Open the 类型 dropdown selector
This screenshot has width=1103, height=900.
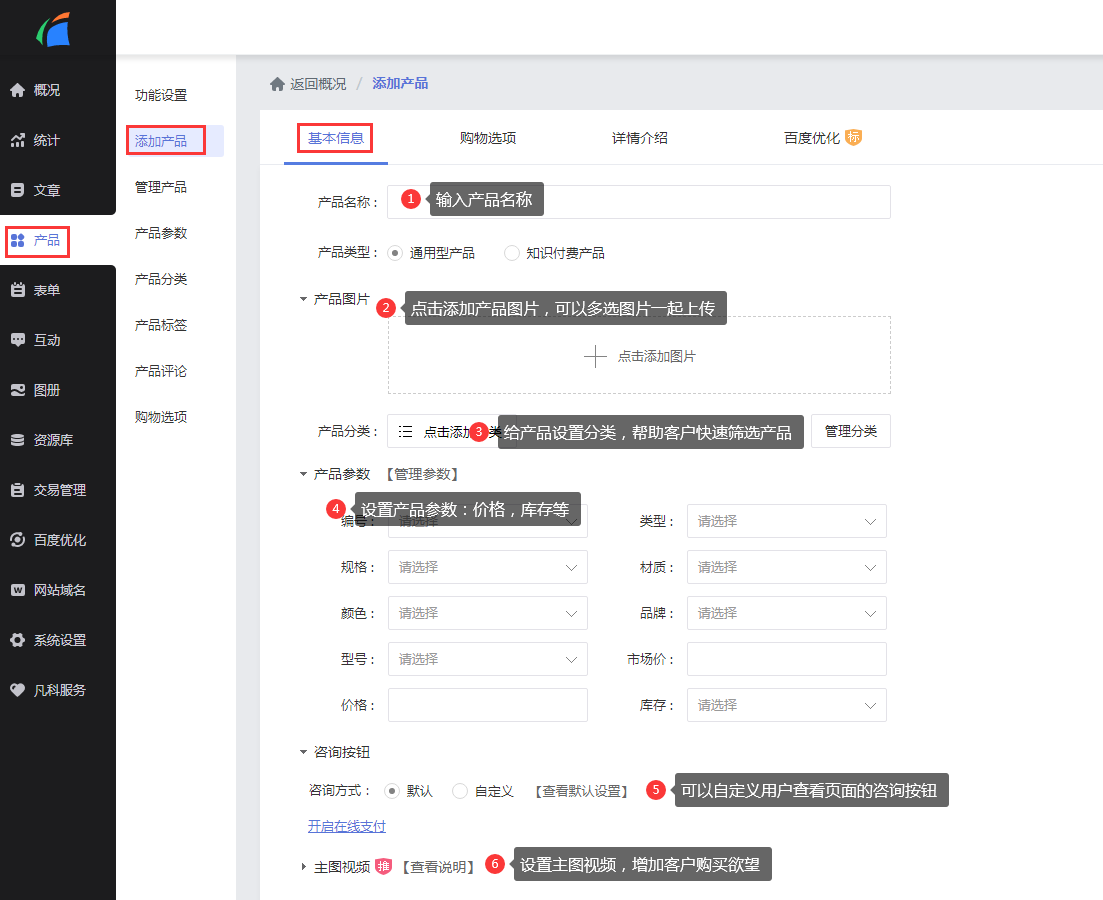point(786,521)
